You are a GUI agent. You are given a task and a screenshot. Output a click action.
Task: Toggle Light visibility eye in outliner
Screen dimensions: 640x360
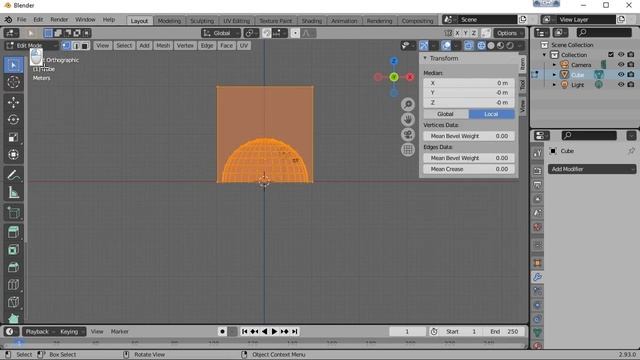coord(621,84)
